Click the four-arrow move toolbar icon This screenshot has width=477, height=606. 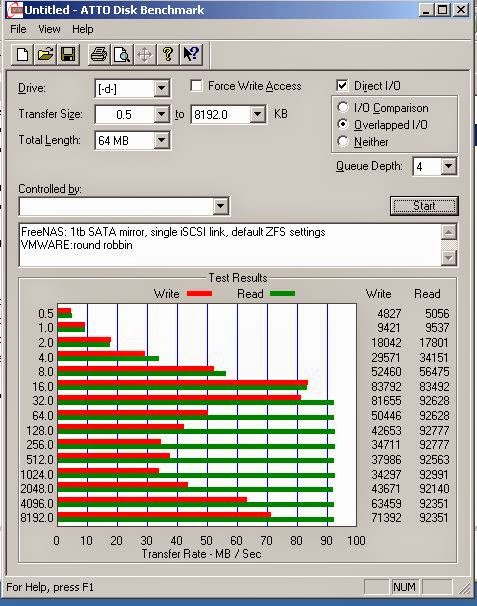pyautogui.click(x=145, y=54)
